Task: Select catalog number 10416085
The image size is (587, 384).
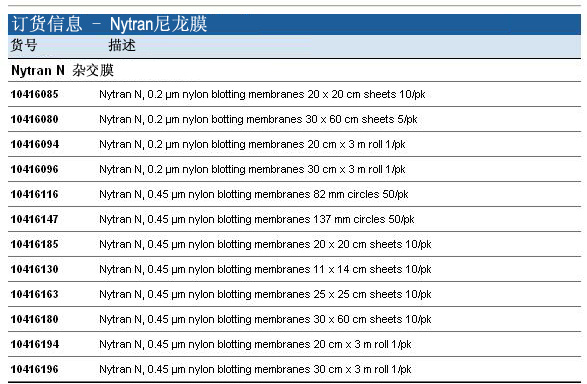Action: tap(34, 94)
